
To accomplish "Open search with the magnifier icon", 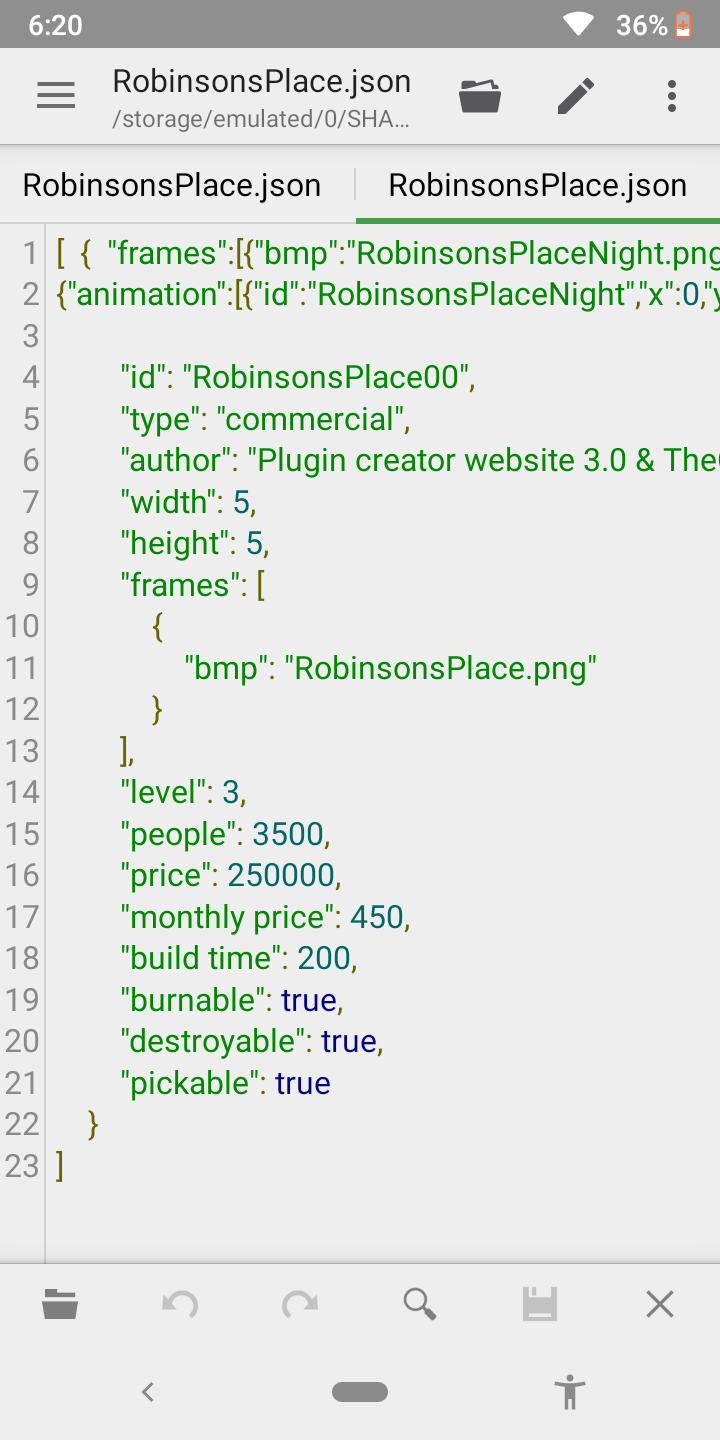I will pyautogui.click(x=420, y=1304).
